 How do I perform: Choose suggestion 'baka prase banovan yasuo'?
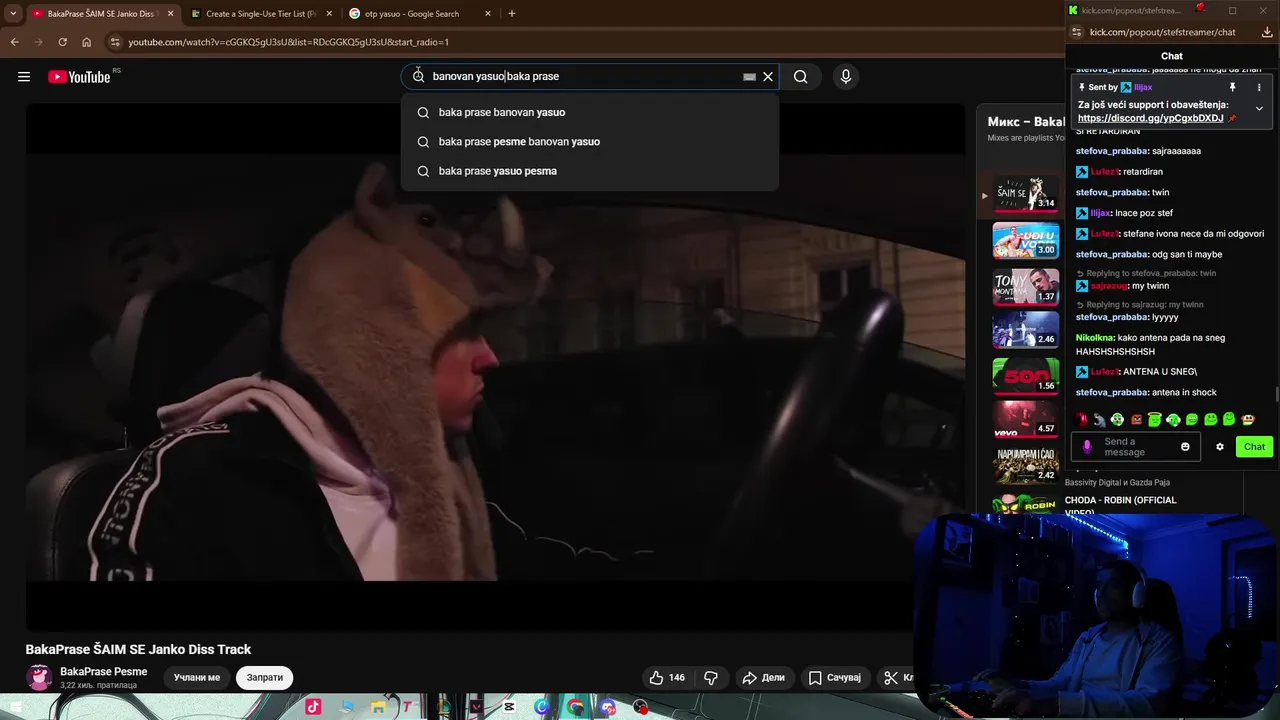[x=590, y=112]
